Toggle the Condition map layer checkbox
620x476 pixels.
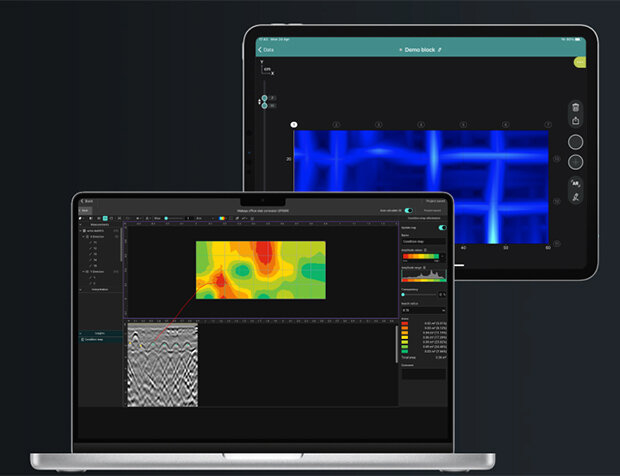pyautogui.click(x=84, y=340)
